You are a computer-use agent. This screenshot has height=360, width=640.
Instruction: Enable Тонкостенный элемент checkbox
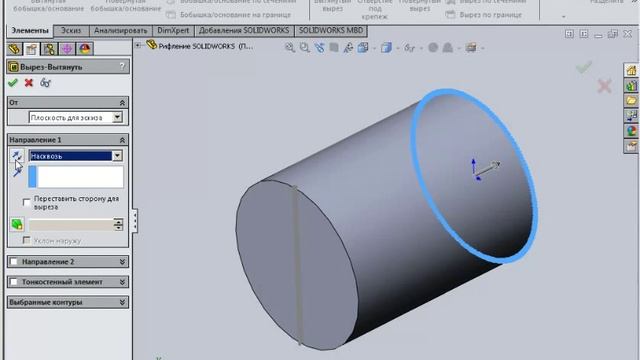click(14, 282)
